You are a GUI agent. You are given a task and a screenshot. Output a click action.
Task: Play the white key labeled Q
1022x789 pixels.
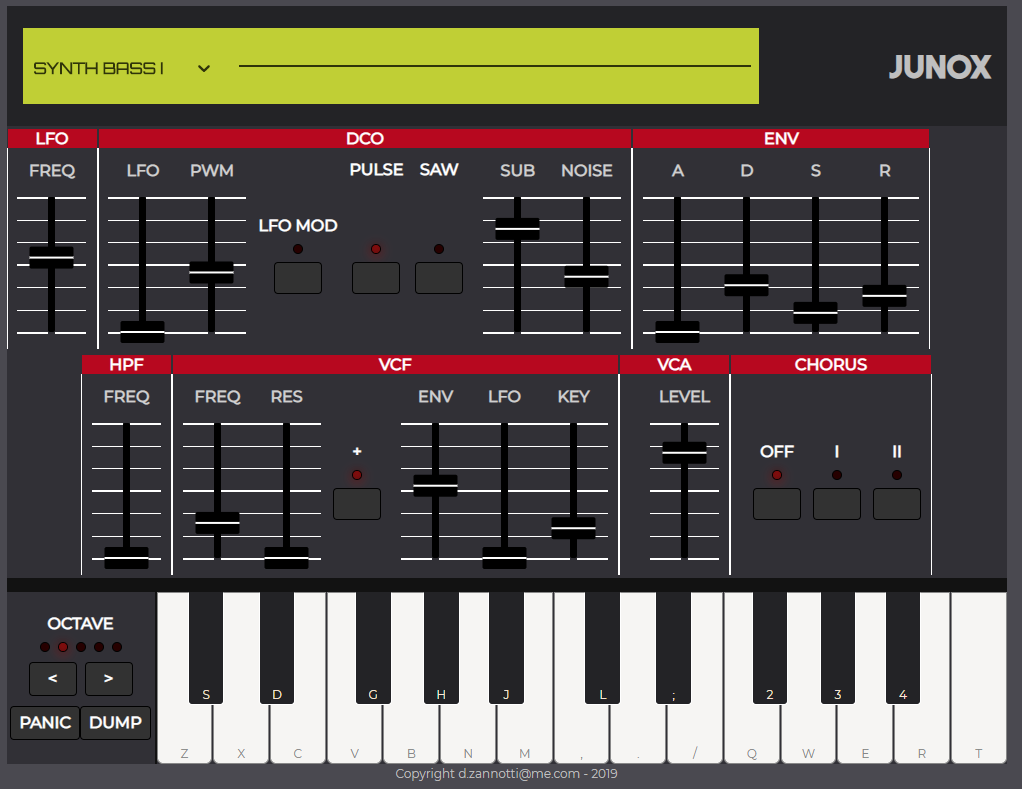click(x=752, y=733)
